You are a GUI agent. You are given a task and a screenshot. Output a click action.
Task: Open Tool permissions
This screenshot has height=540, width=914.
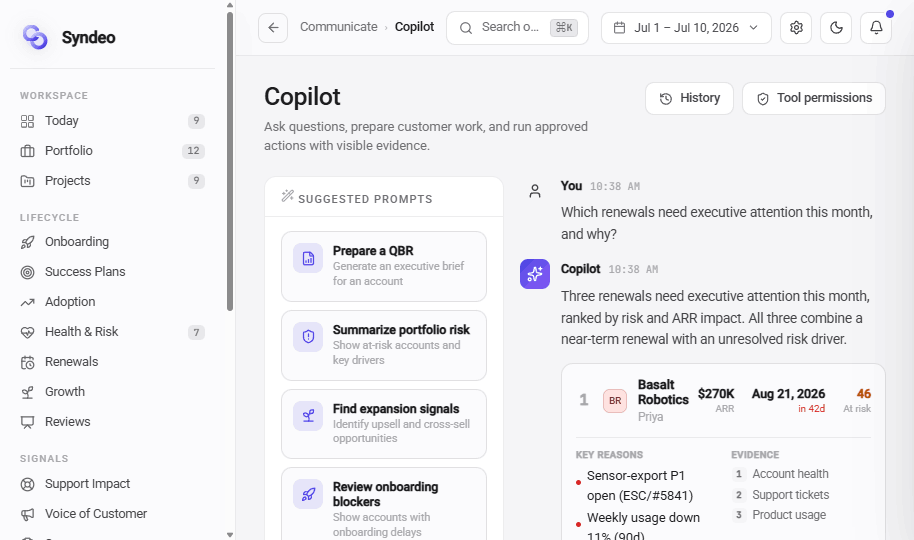pyautogui.click(x=814, y=98)
